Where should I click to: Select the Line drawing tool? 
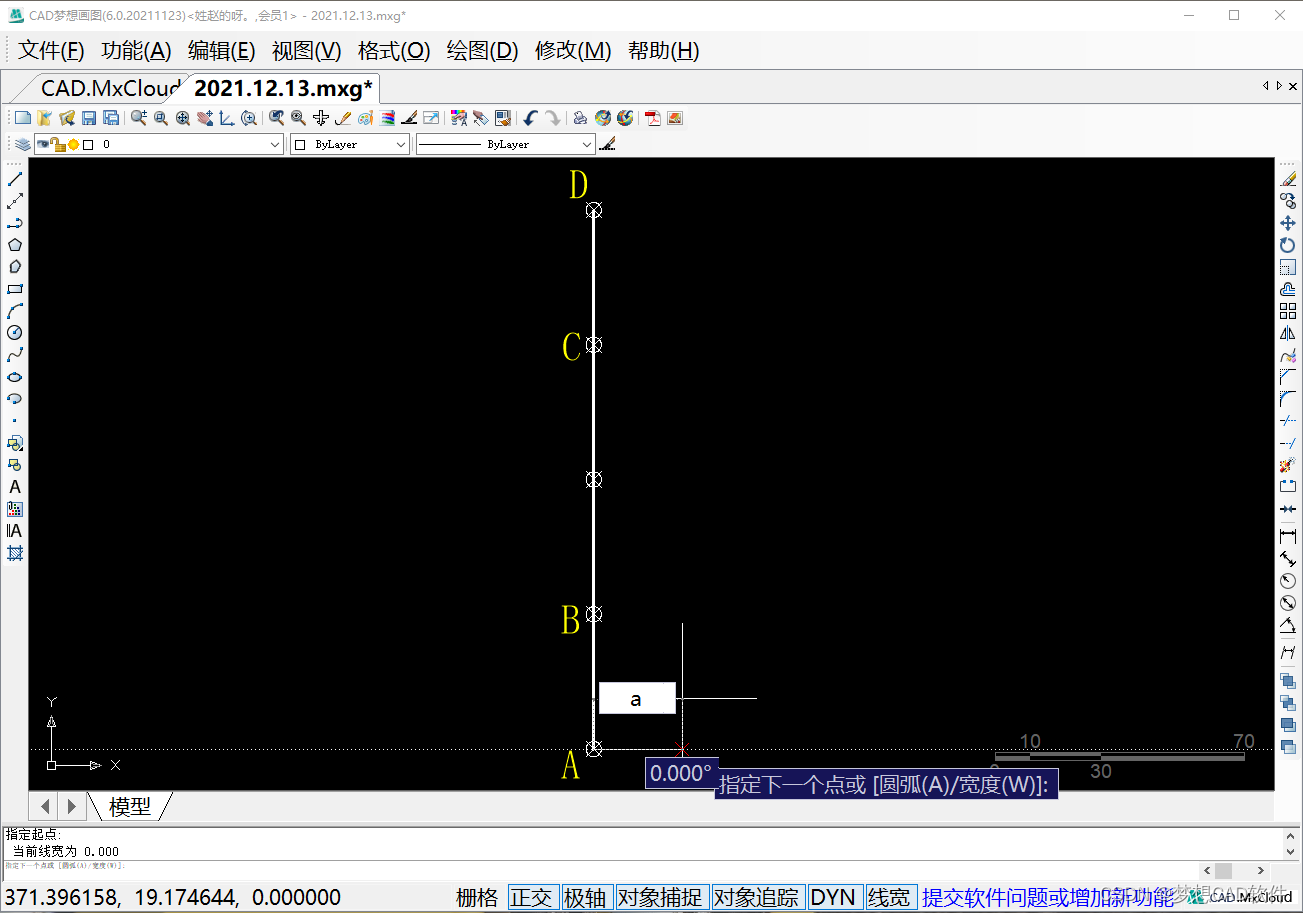[15, 179]
